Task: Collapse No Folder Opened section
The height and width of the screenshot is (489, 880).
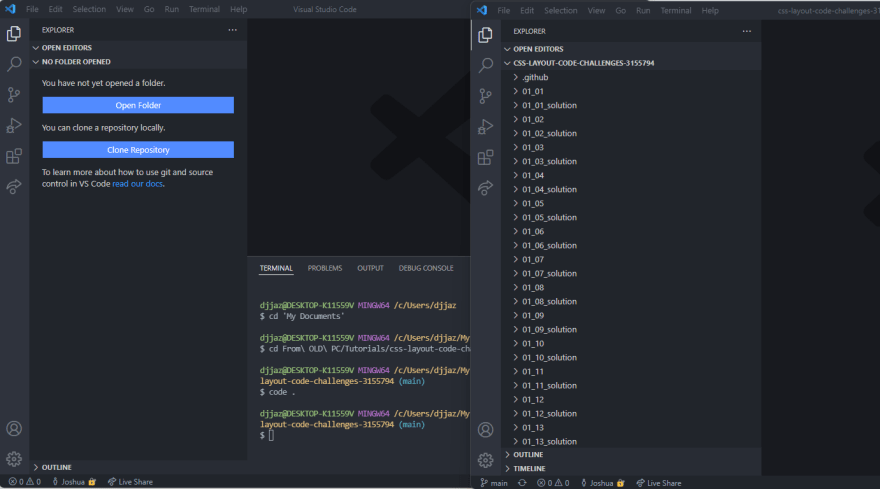Action: pyautogui.click(x=139, y=62)
